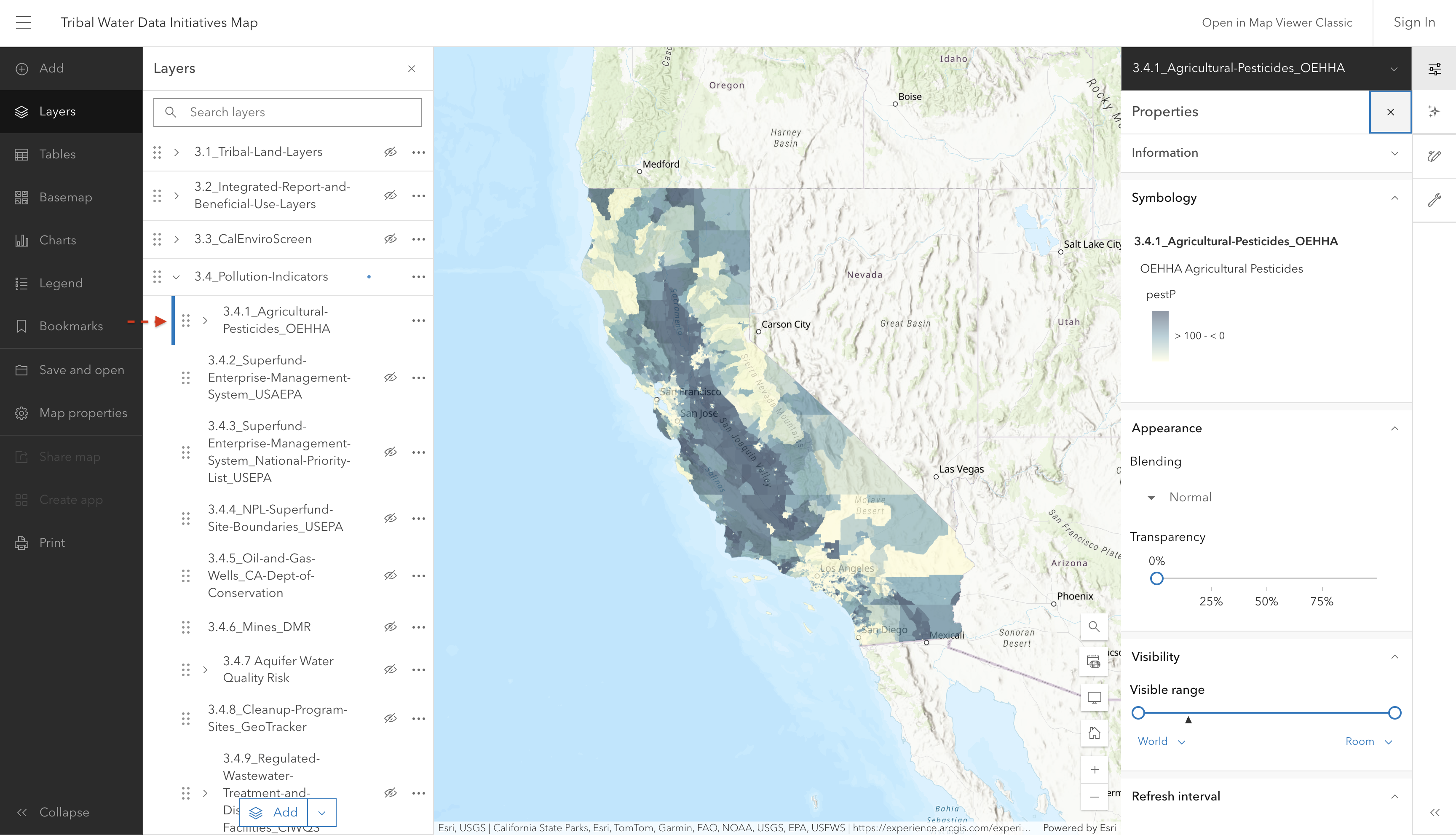This screenshot has height=835, width=1456.
Task: Click Open in Map Viewer Classic link
Action: click(1277, 22)
